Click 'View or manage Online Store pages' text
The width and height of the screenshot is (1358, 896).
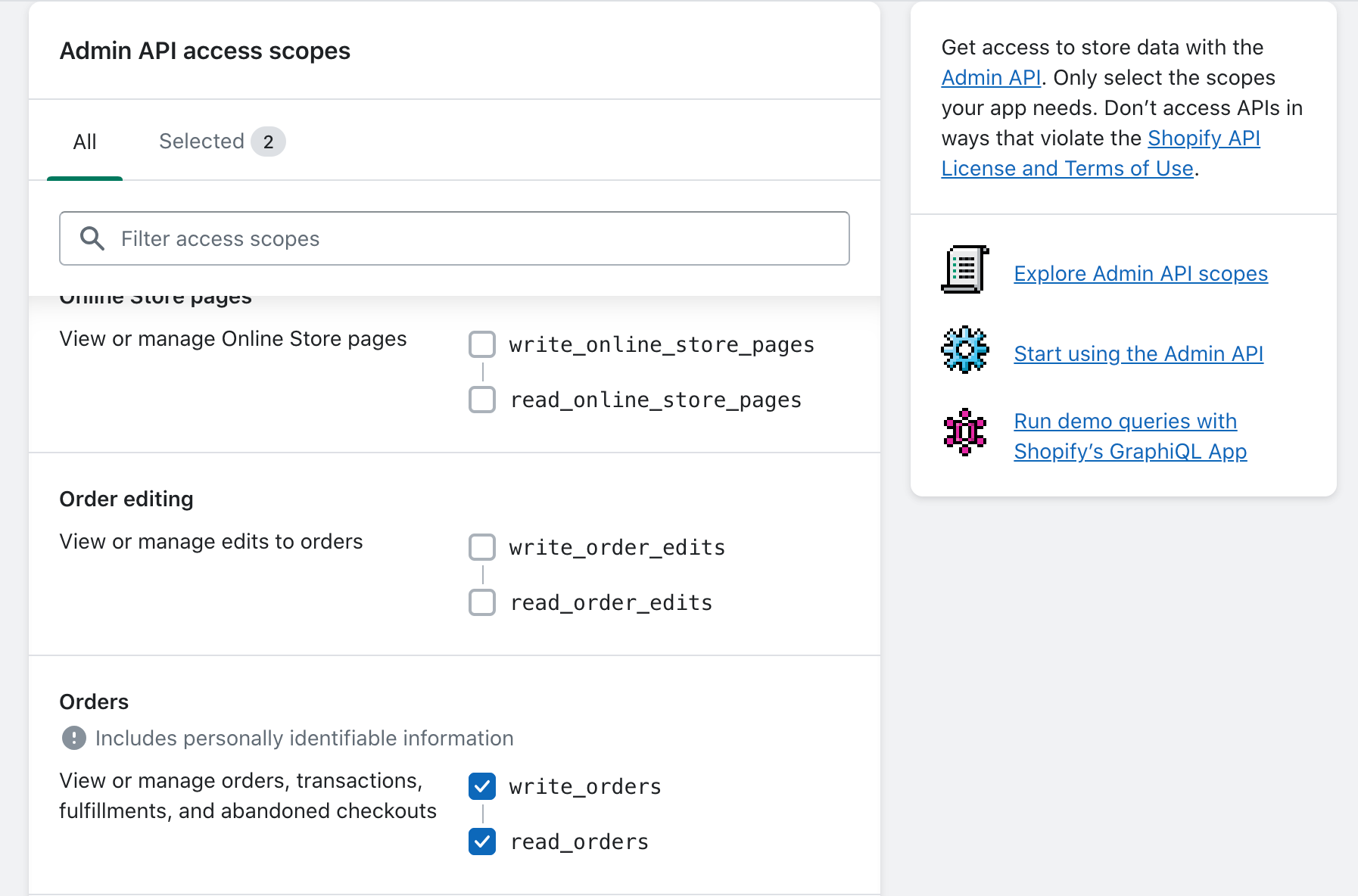click(x=233, y=338)
